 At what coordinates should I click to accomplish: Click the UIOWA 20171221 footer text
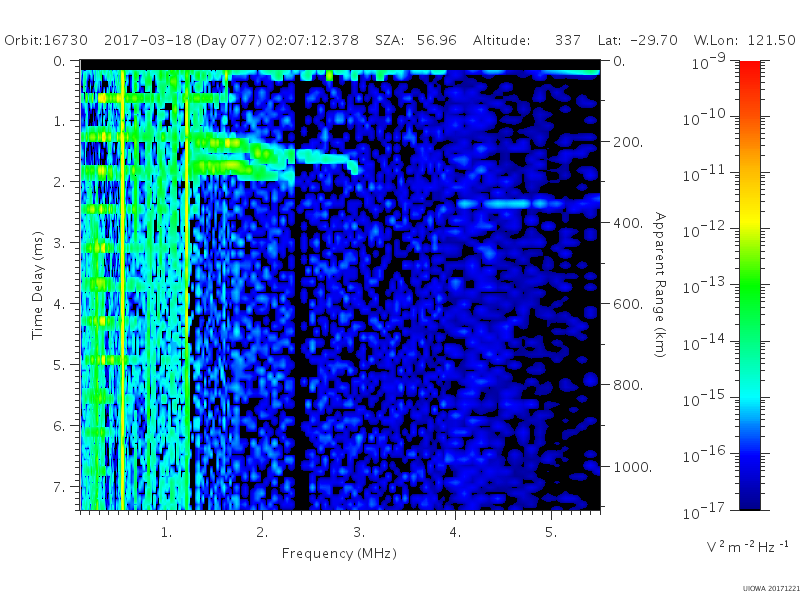pos(771,589)
